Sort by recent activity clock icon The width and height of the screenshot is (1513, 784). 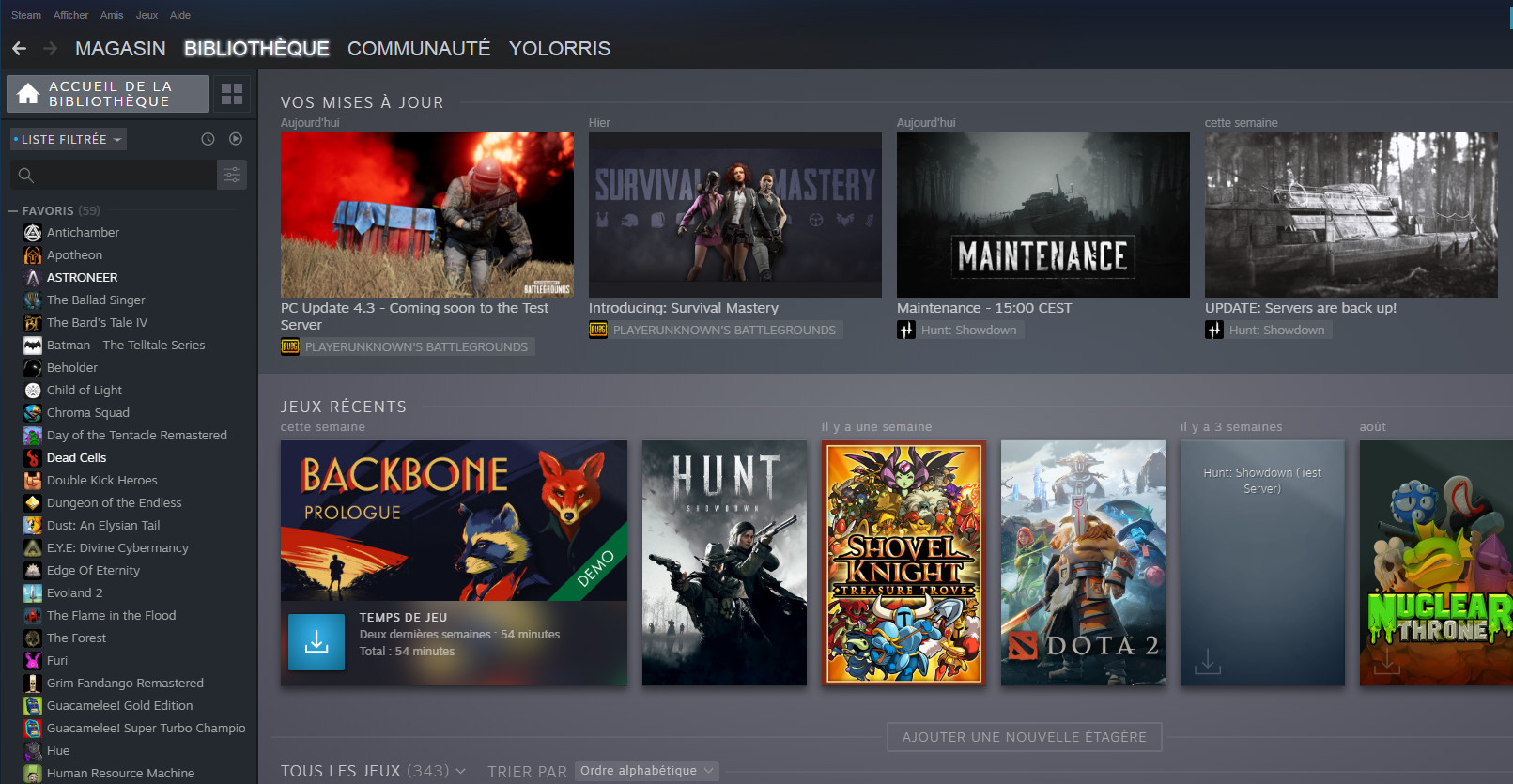pyautogui.click(x=208, y=139)
